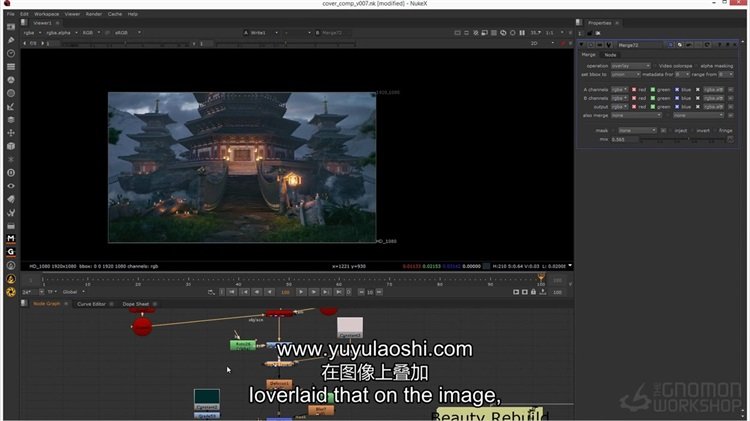Open the B channels rgba dropdown
Viewport: 750px width, 421px height.
coord(619,98)
